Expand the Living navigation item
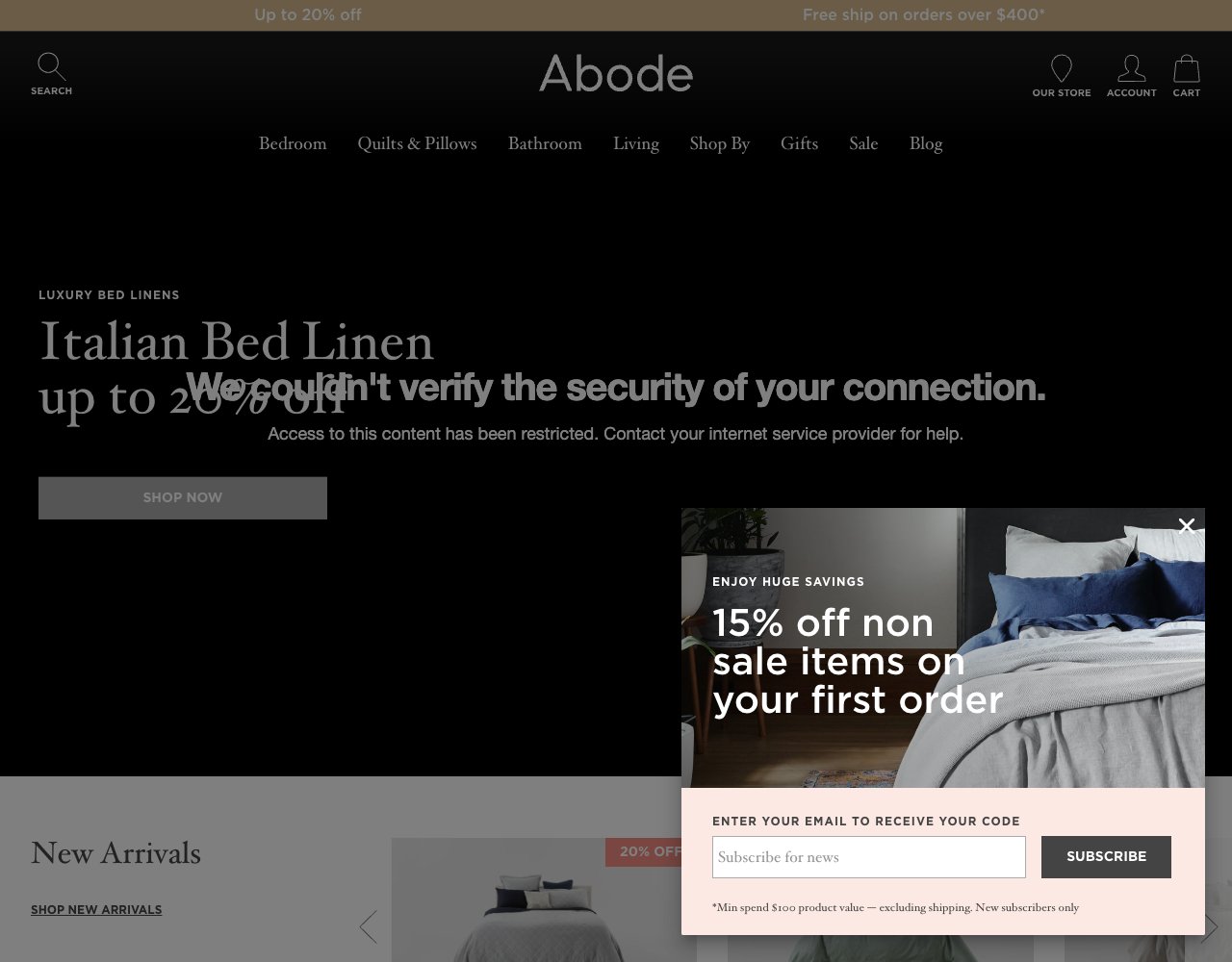Screen dimensions: 1232x962 click(x=636, y=143)
